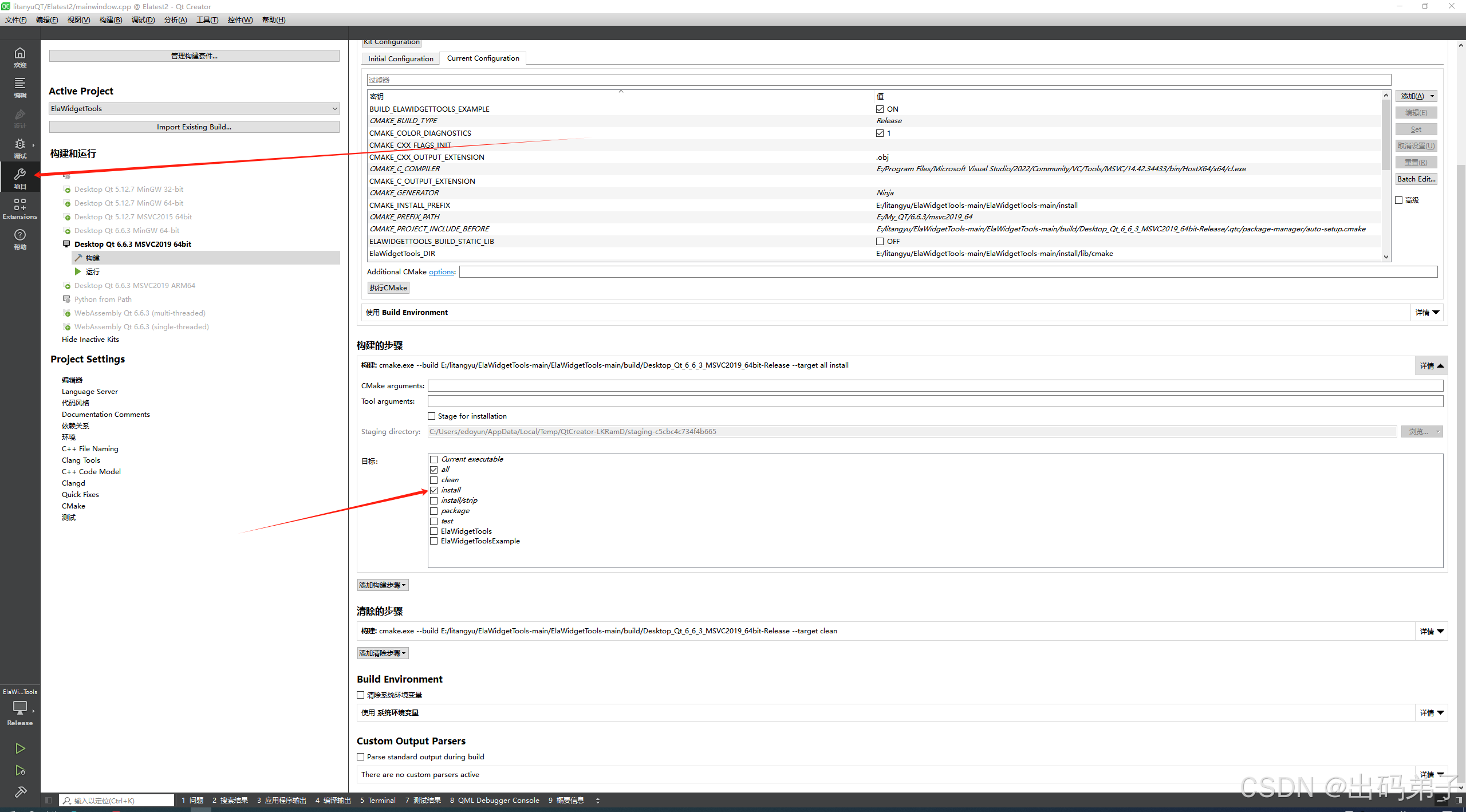Open the Help mode in sidebar
The height and width of the screenshot is (812, 1466).
(x=20, y=239)
